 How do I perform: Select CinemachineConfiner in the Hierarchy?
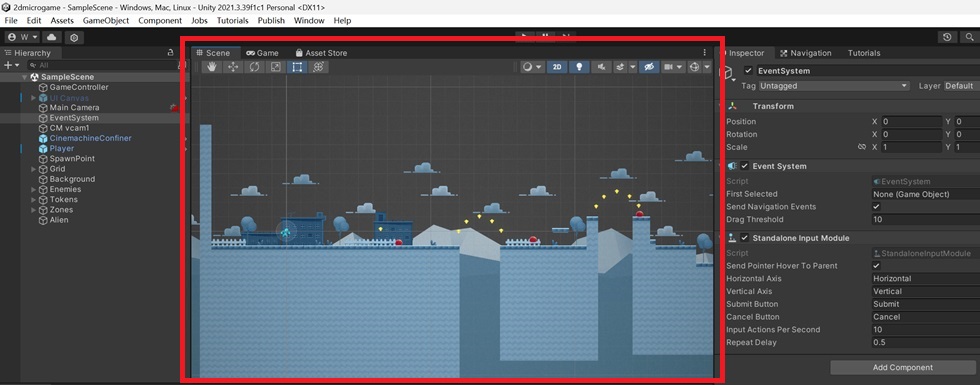pos(91,138)
